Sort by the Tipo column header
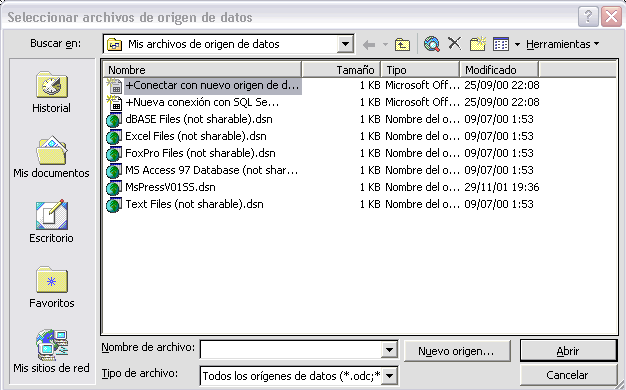The width and height of the screenshot is (626, 390). [420, 69]
